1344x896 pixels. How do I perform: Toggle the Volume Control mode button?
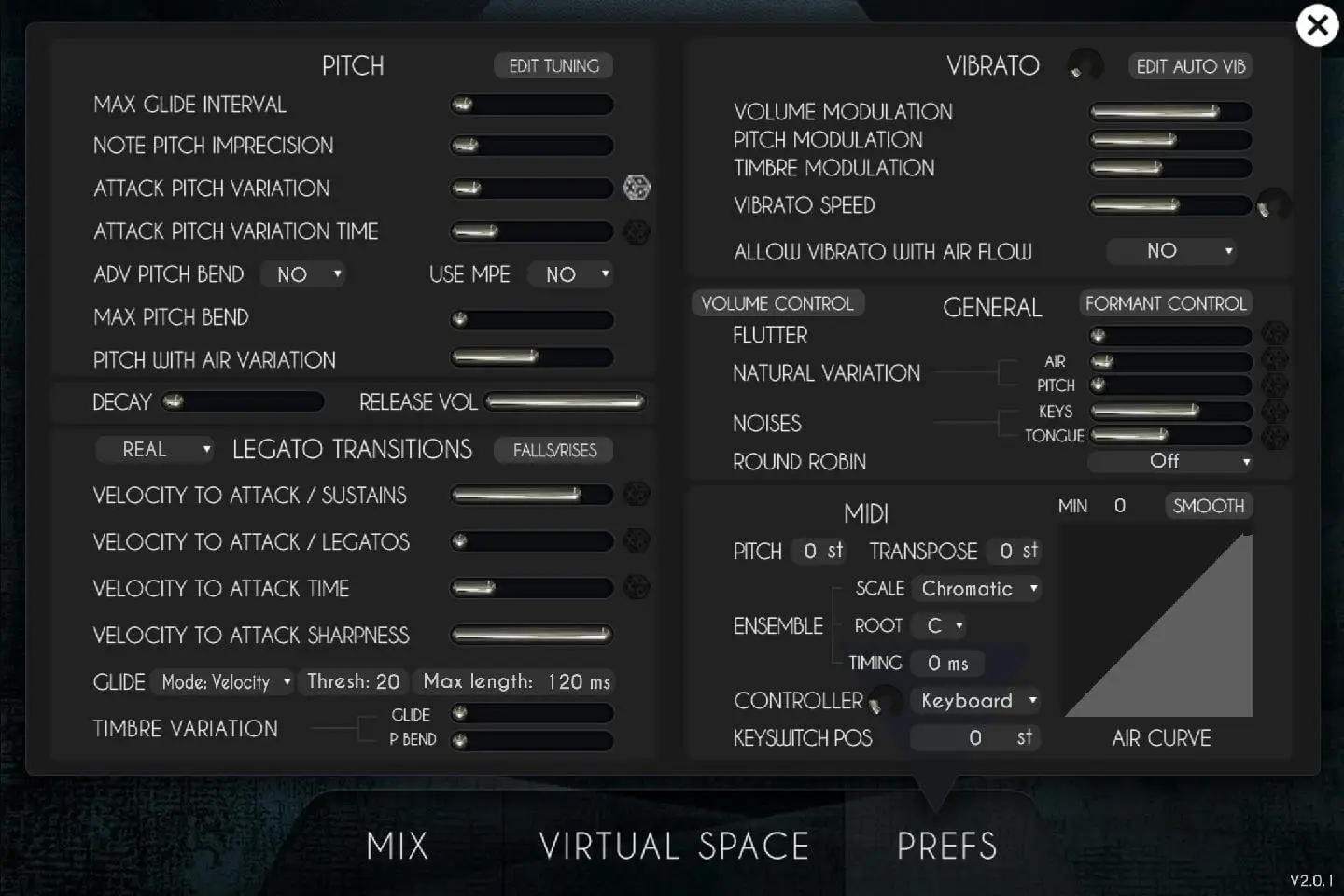pyautogui.click(x=777, y=303)
